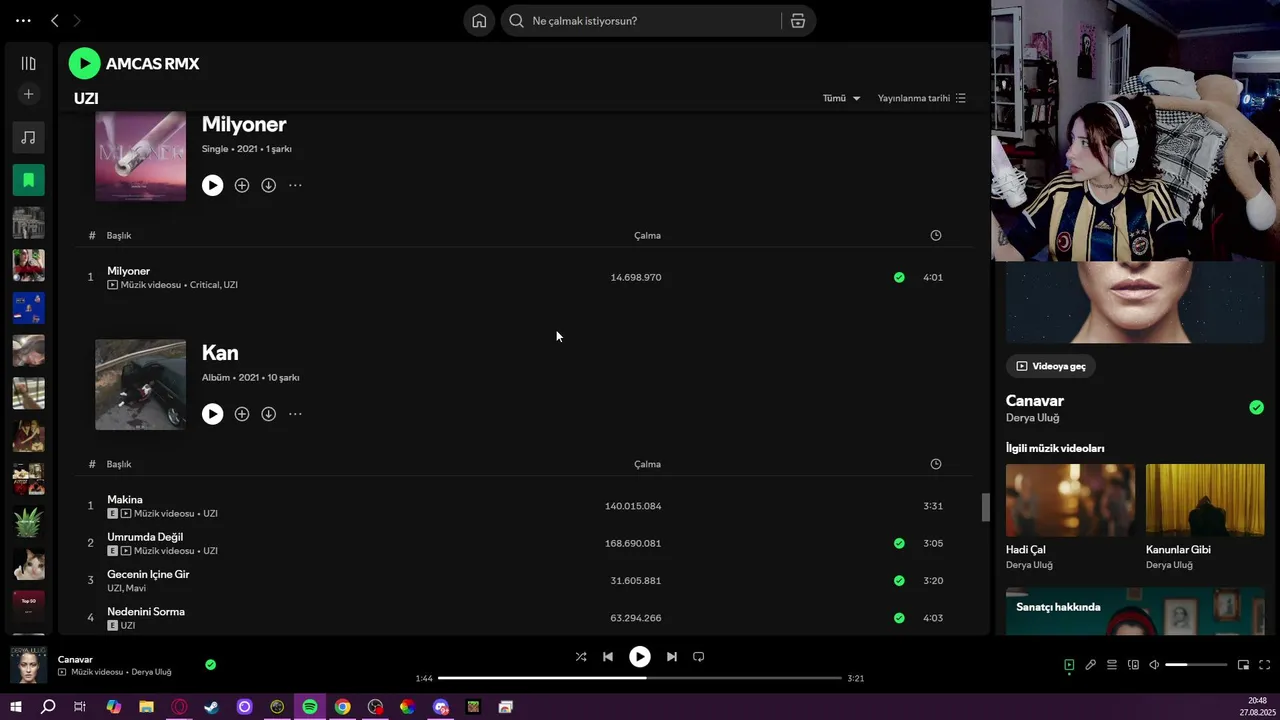Enter full screen mode icon
Viewport: 1280px width, 720px height.
(1264, 665)
